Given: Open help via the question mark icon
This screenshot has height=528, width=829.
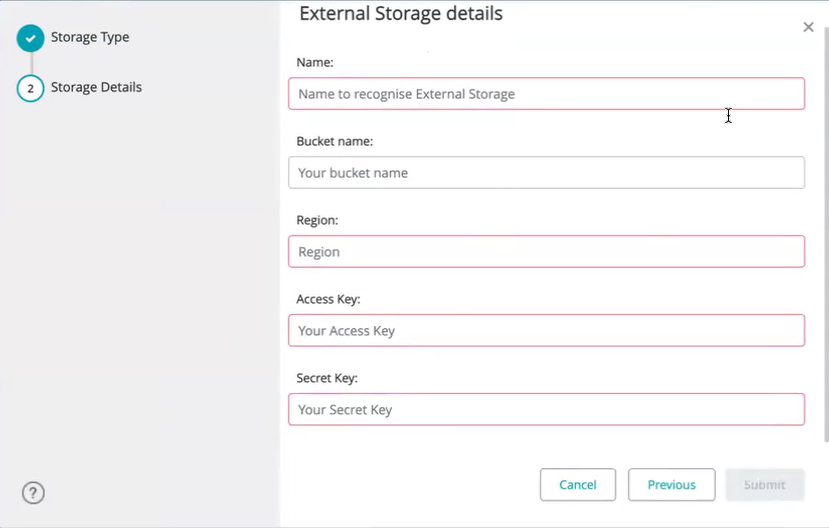Looking at the screenshot, I should pos(33,492).
